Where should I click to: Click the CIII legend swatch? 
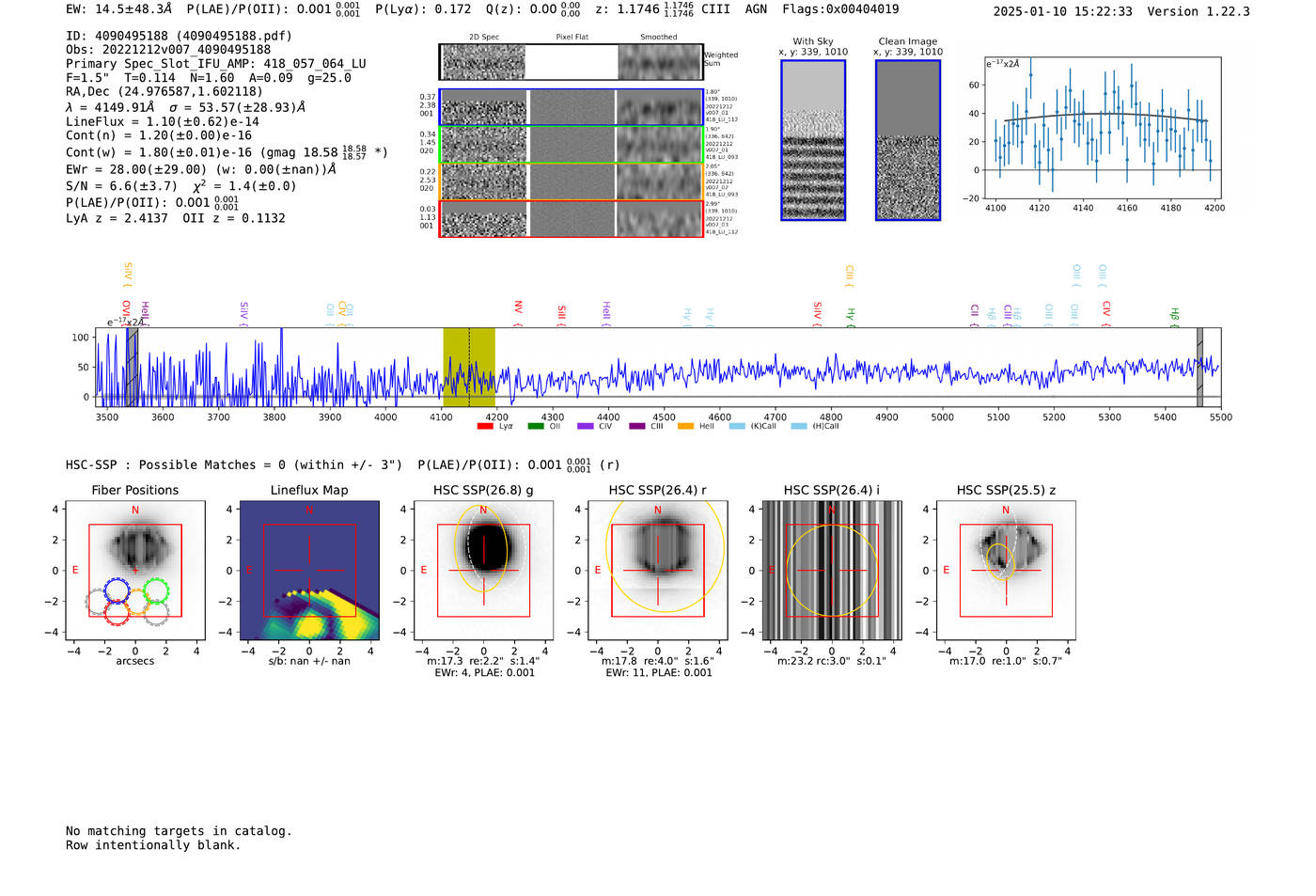click(x=637, y=427)
